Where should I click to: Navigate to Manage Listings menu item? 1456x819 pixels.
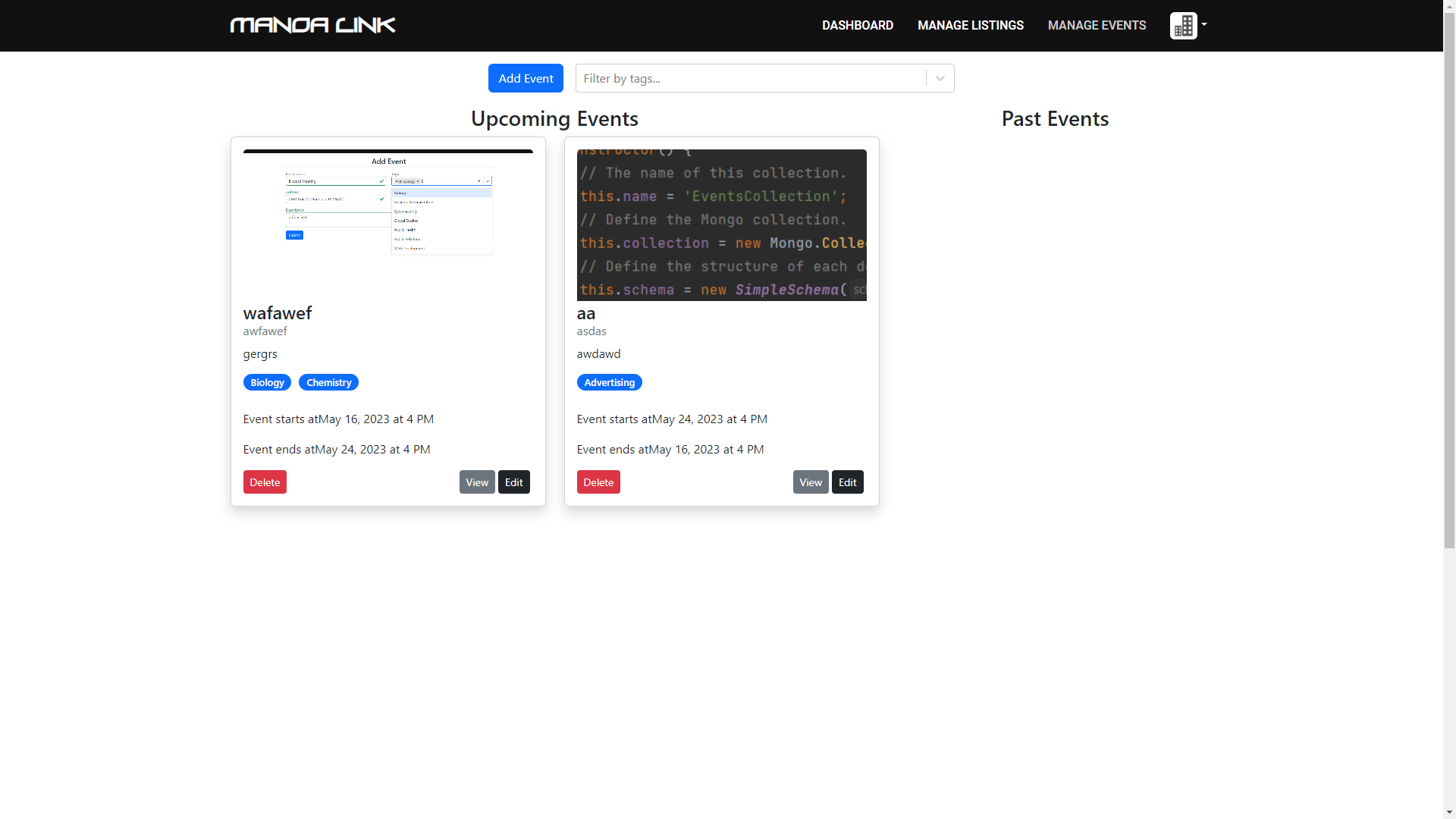(x=970, y=25)
